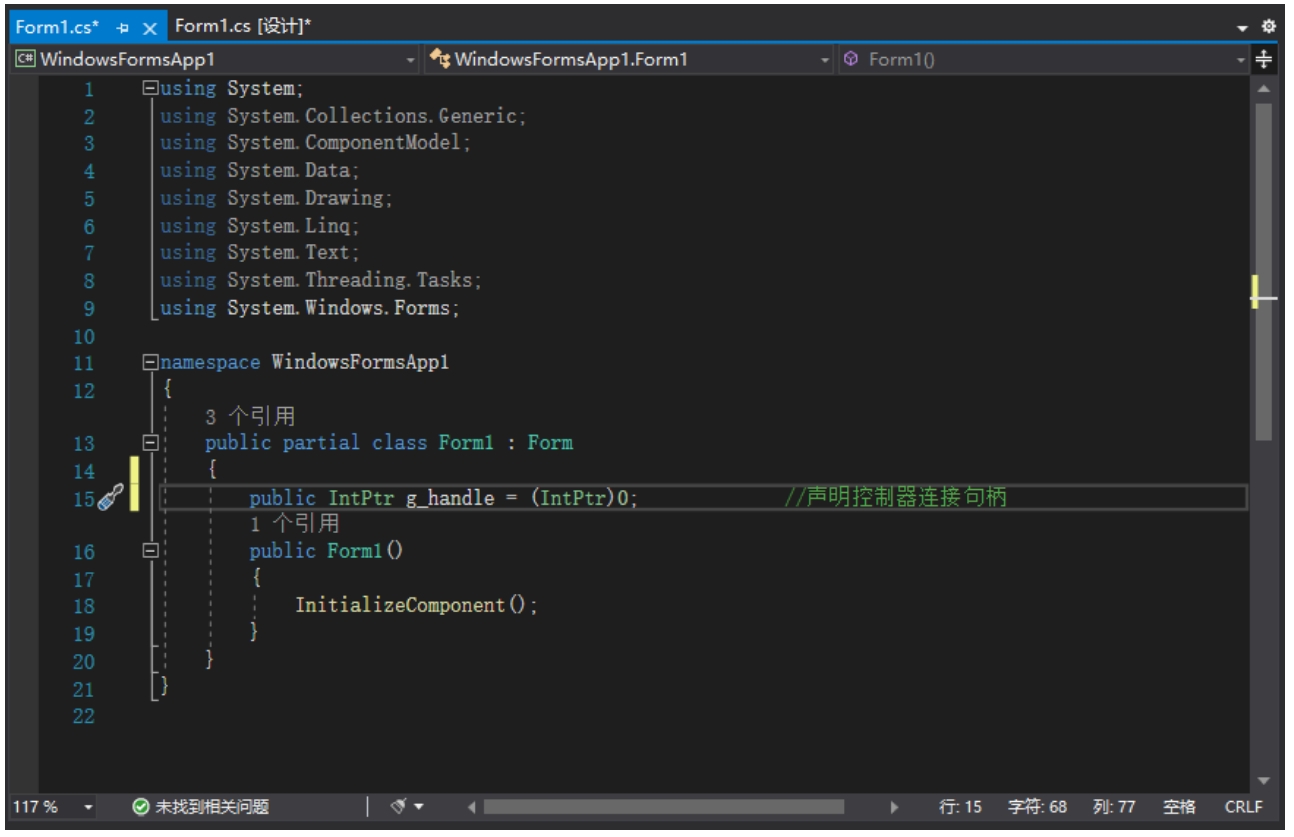Click line number 10 in the gutter
This screenshot has height=837, width=1294.
[83, 336]
